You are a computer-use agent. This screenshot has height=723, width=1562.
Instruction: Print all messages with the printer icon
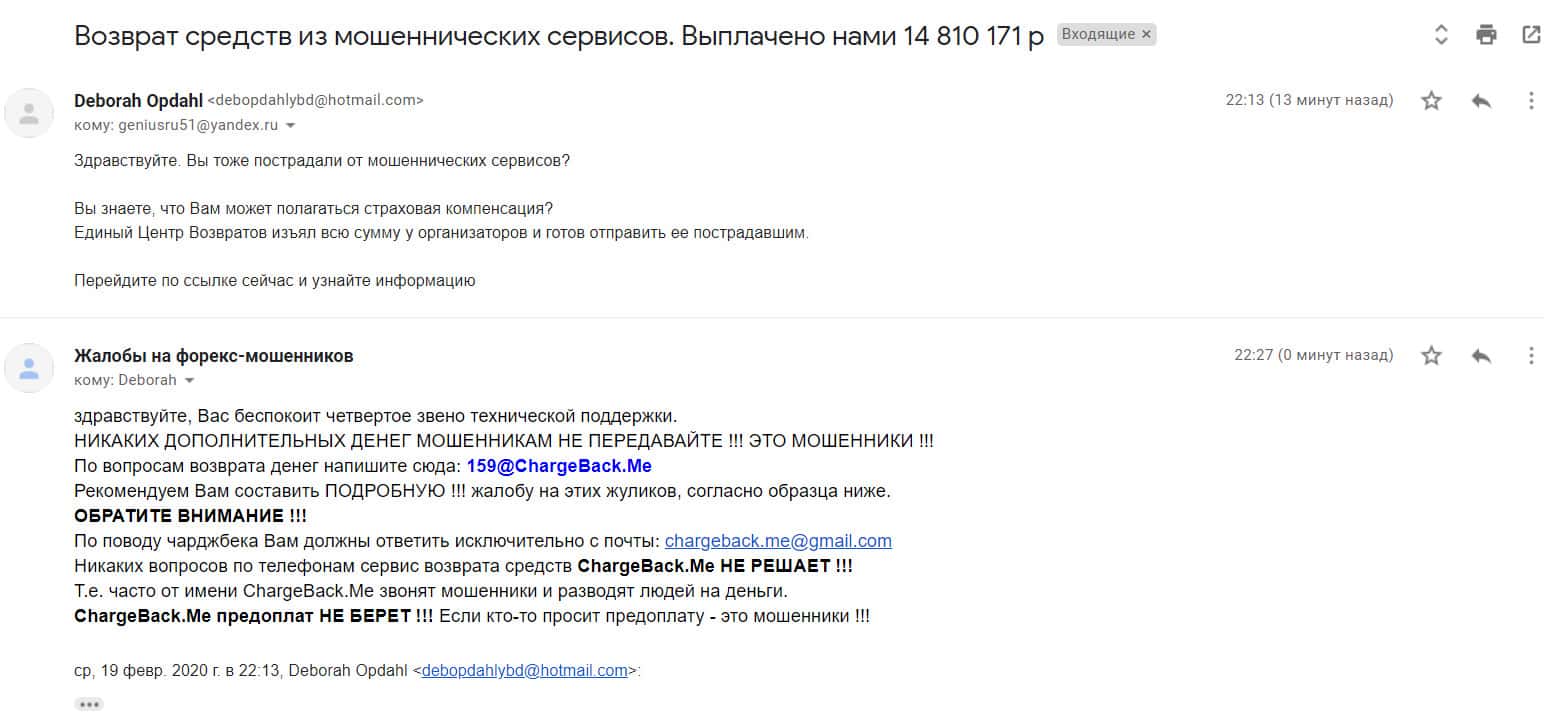point(1486,35)
